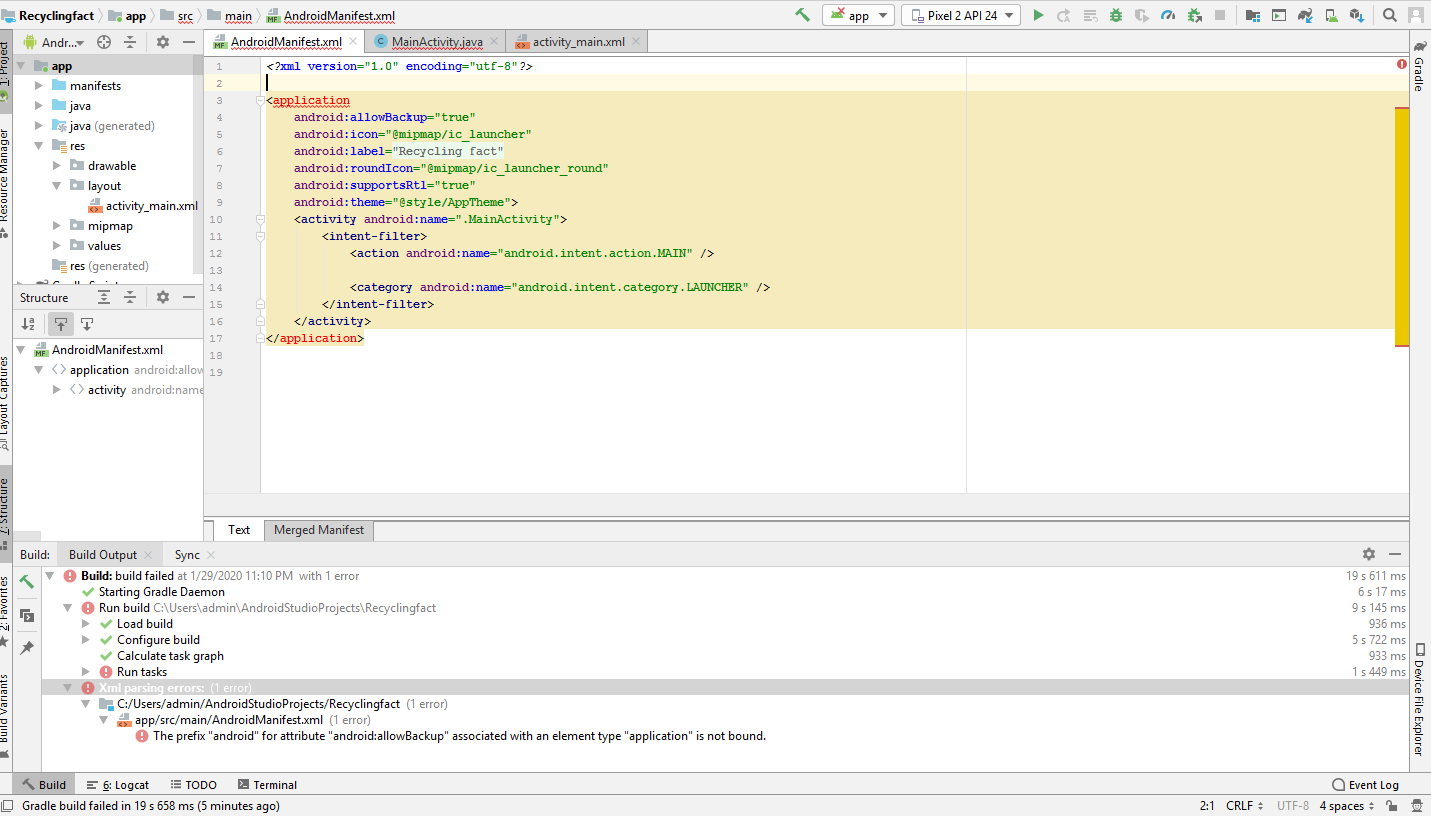Run the app with green play button
Screen dimensions: 1431x816
pos(1038,15)
